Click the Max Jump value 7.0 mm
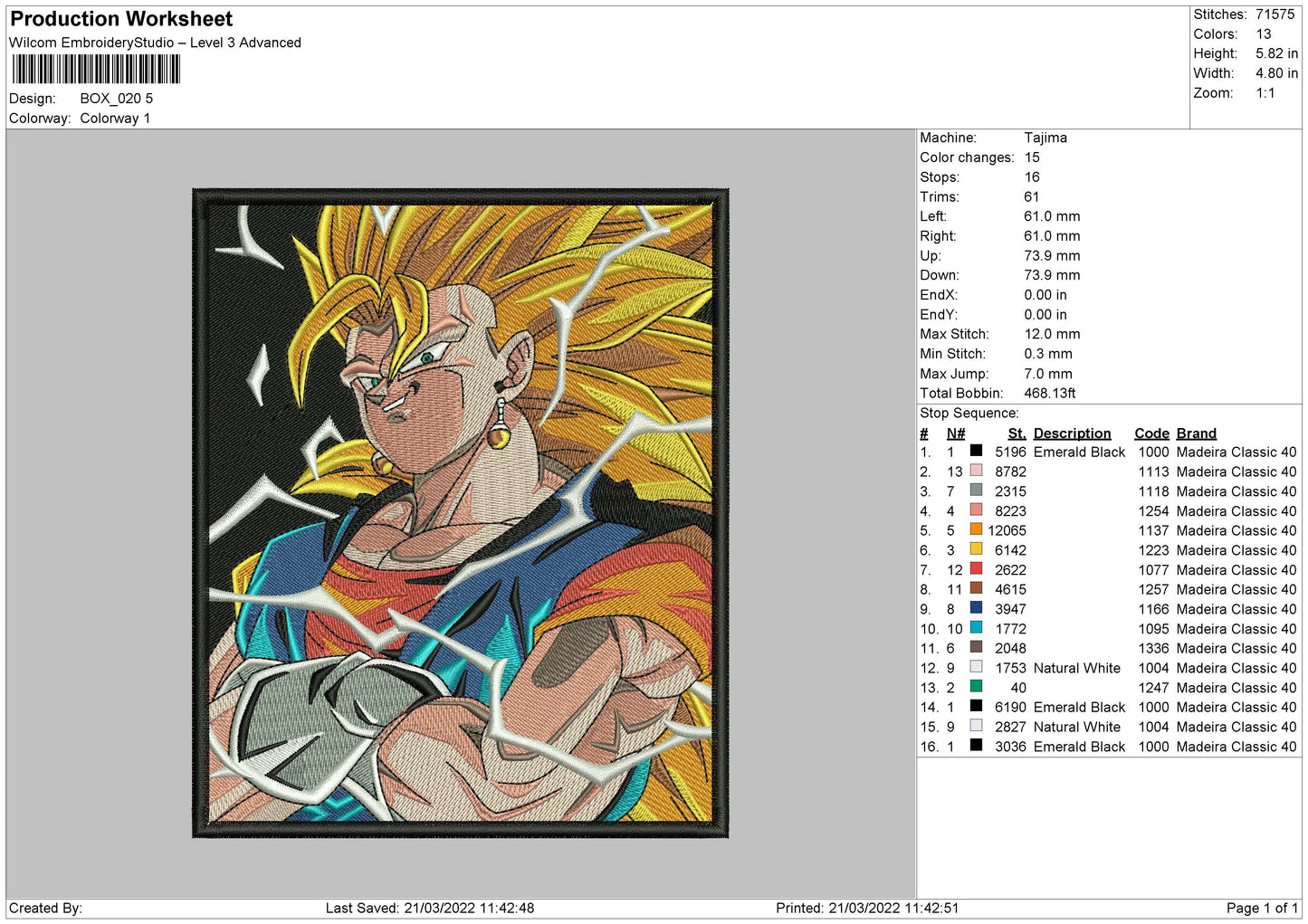Viewport: 1308px width, 924px height. (1048, 374)
